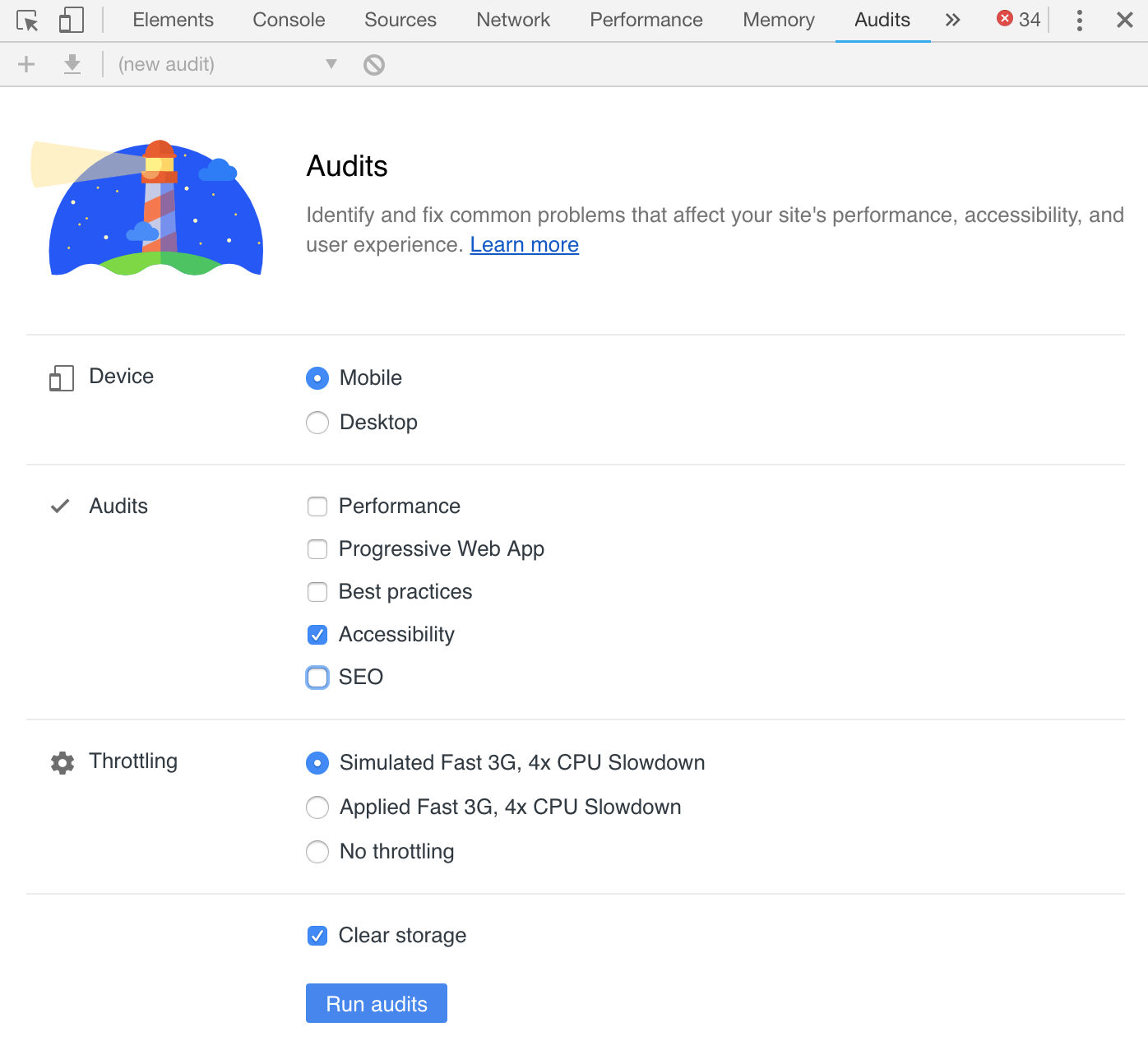
Task: Open the (new audit) dropdown
Action: 228,64
